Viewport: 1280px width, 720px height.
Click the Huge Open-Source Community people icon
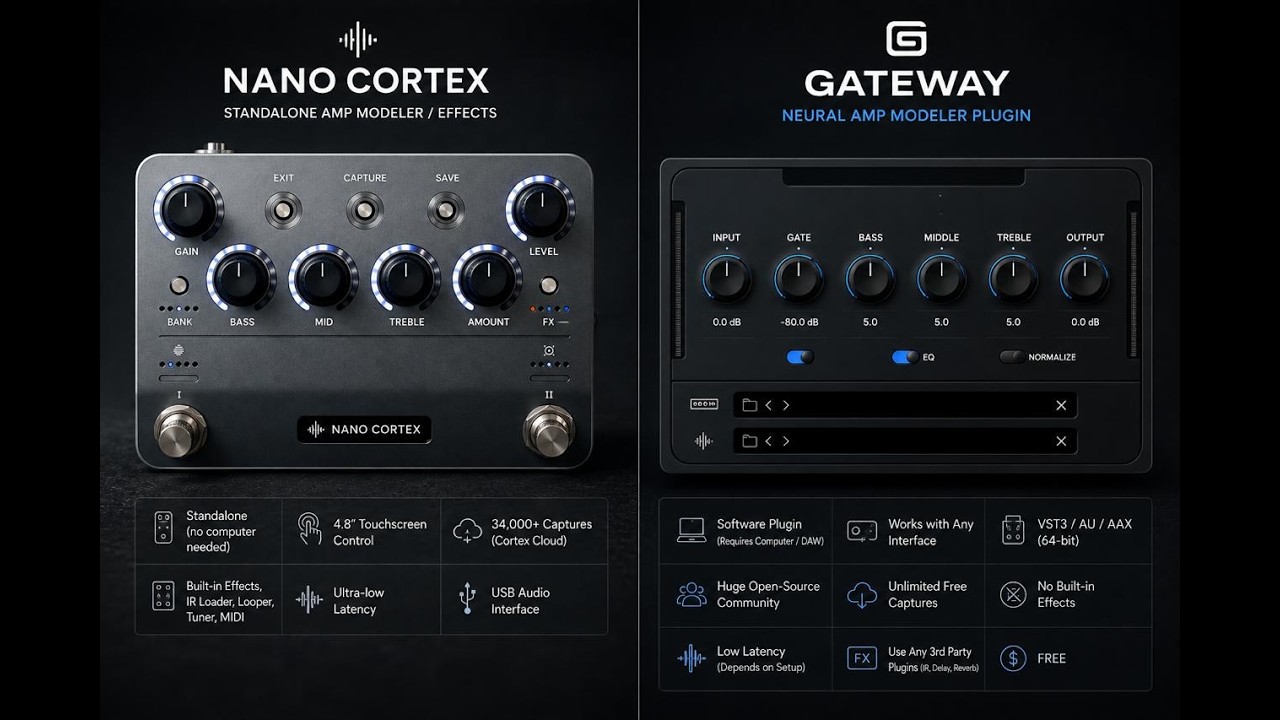coord(691,594)
